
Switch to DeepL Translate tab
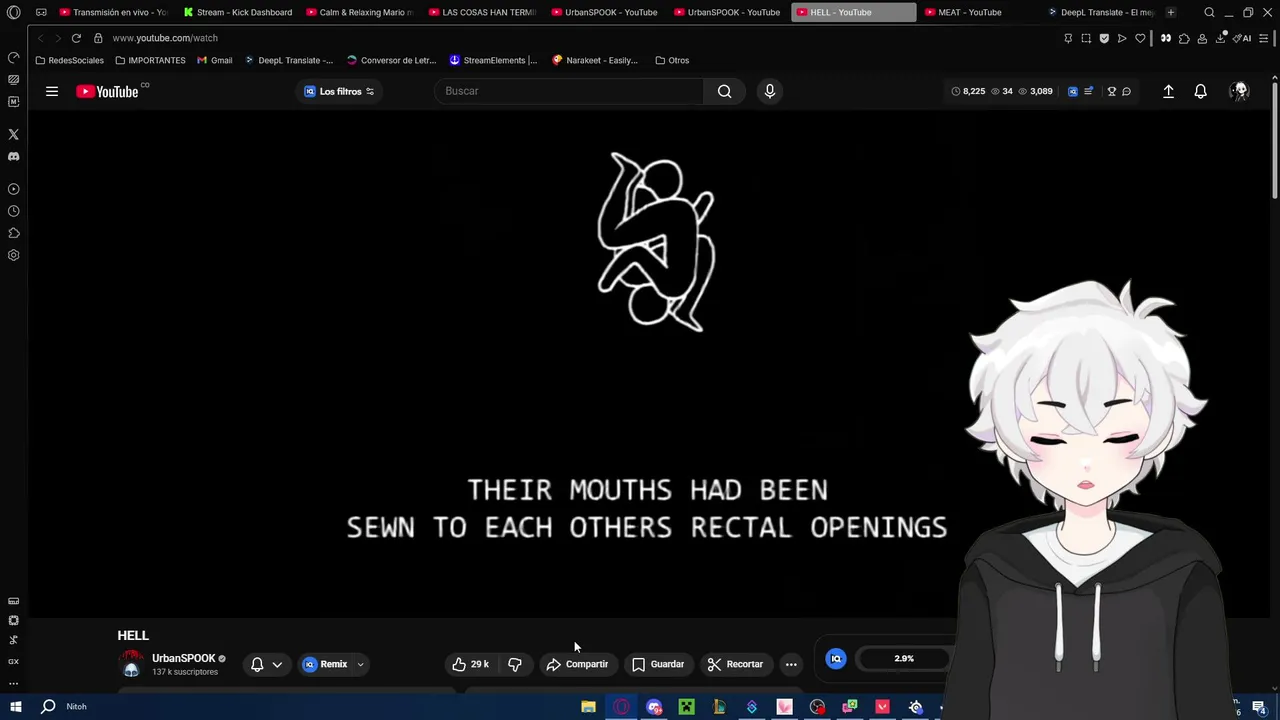[x=1100, y=12]
